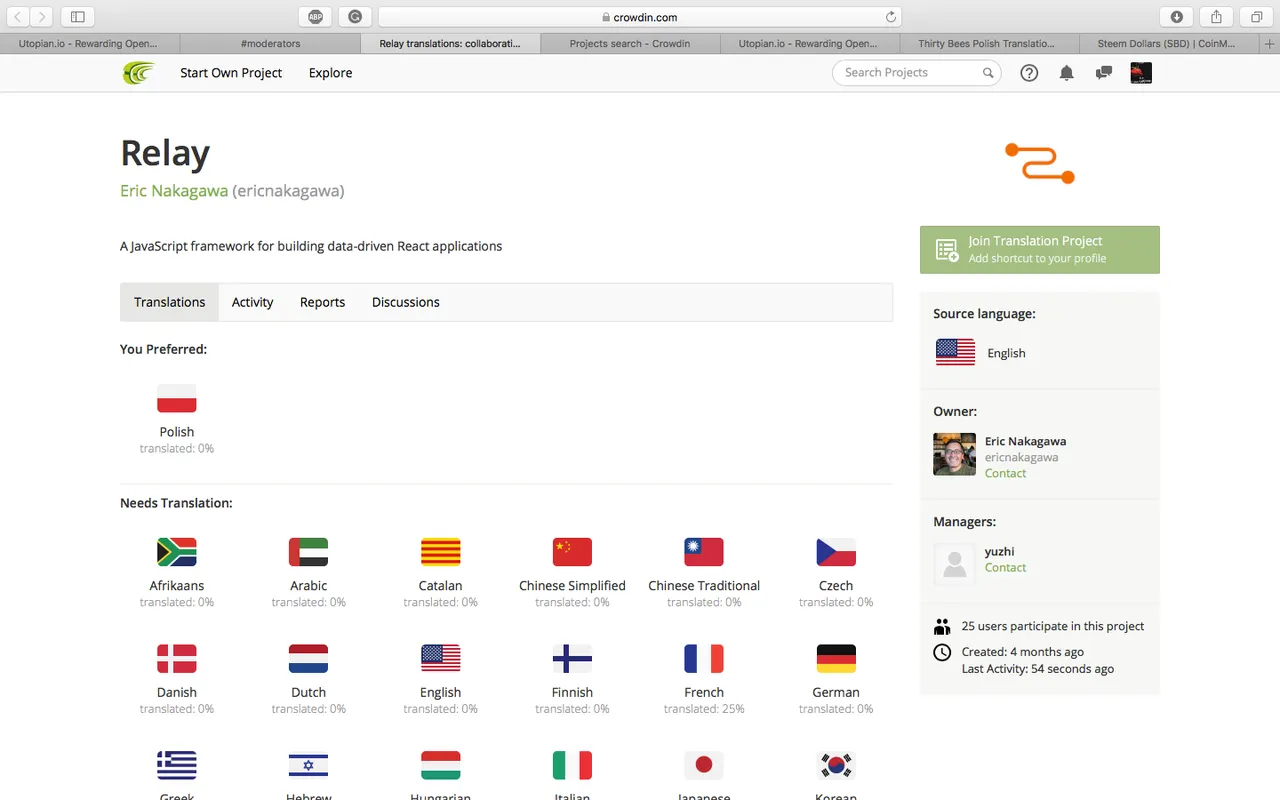
Task: Open owner Eric Nakagawa's profile photo
Action: coord(954,454)
